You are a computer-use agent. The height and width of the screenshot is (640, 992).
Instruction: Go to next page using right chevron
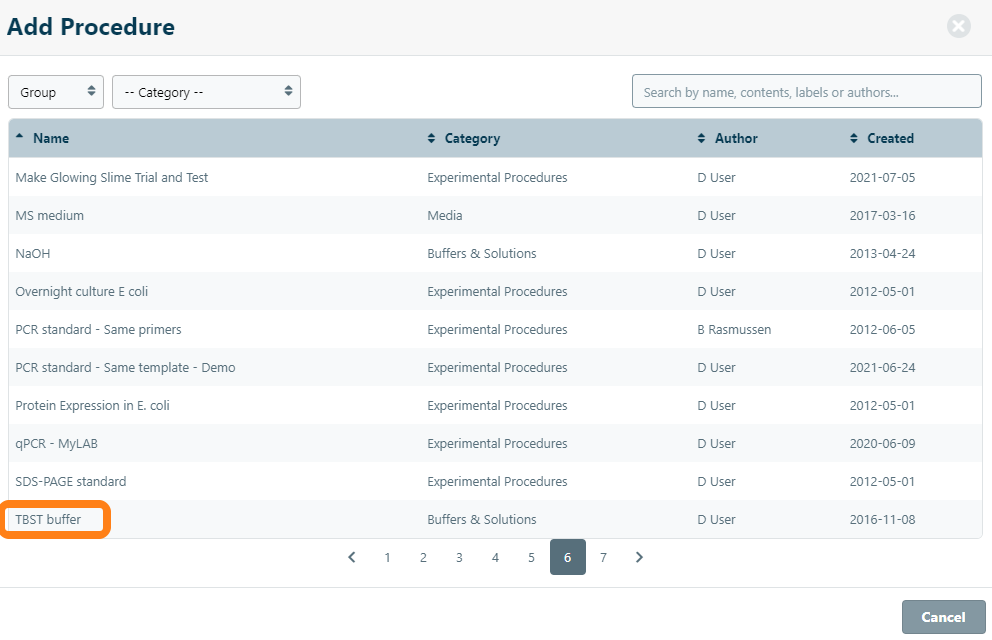(x=639, y=557)
